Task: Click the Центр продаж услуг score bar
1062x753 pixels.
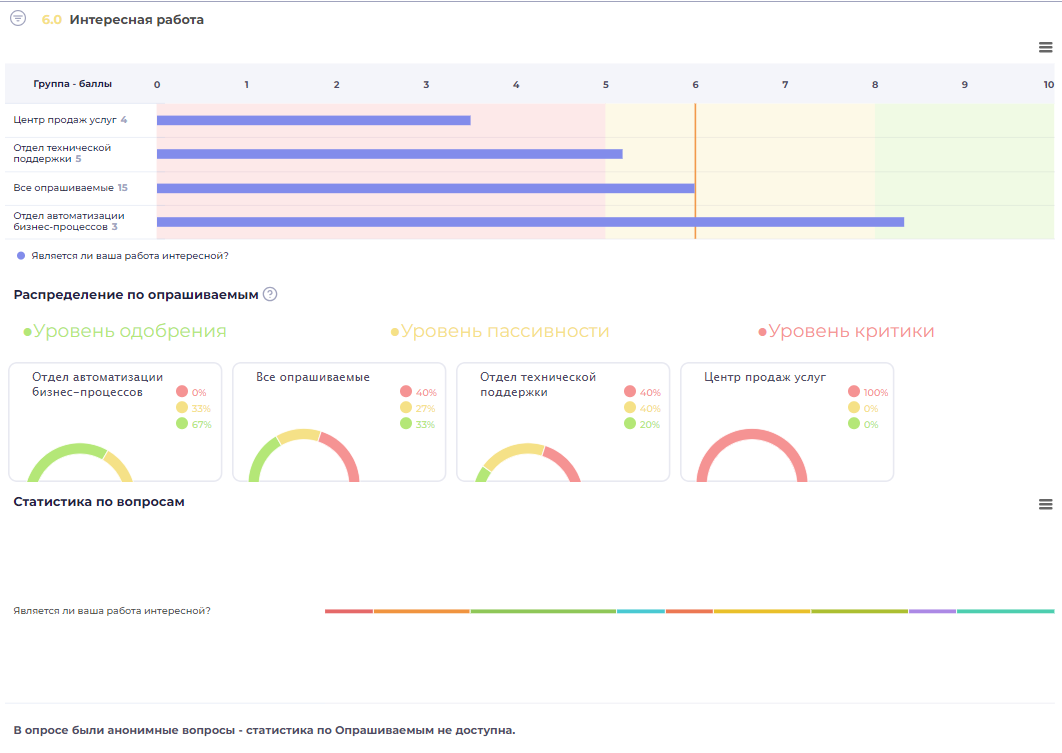Action: (x=313, y=120)
